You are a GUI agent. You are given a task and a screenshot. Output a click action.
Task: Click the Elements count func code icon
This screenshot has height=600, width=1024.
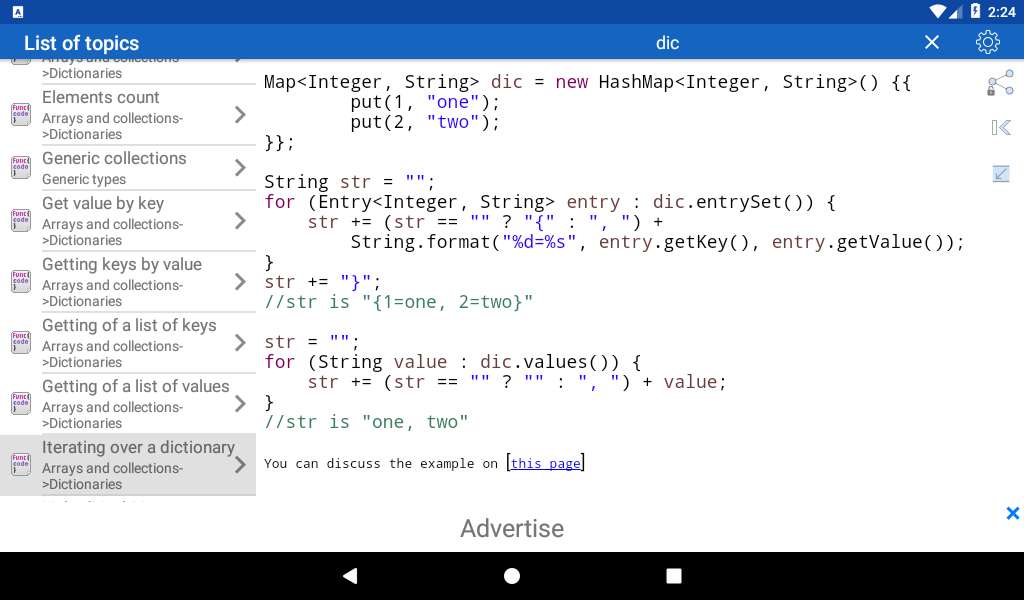point(21,114)
